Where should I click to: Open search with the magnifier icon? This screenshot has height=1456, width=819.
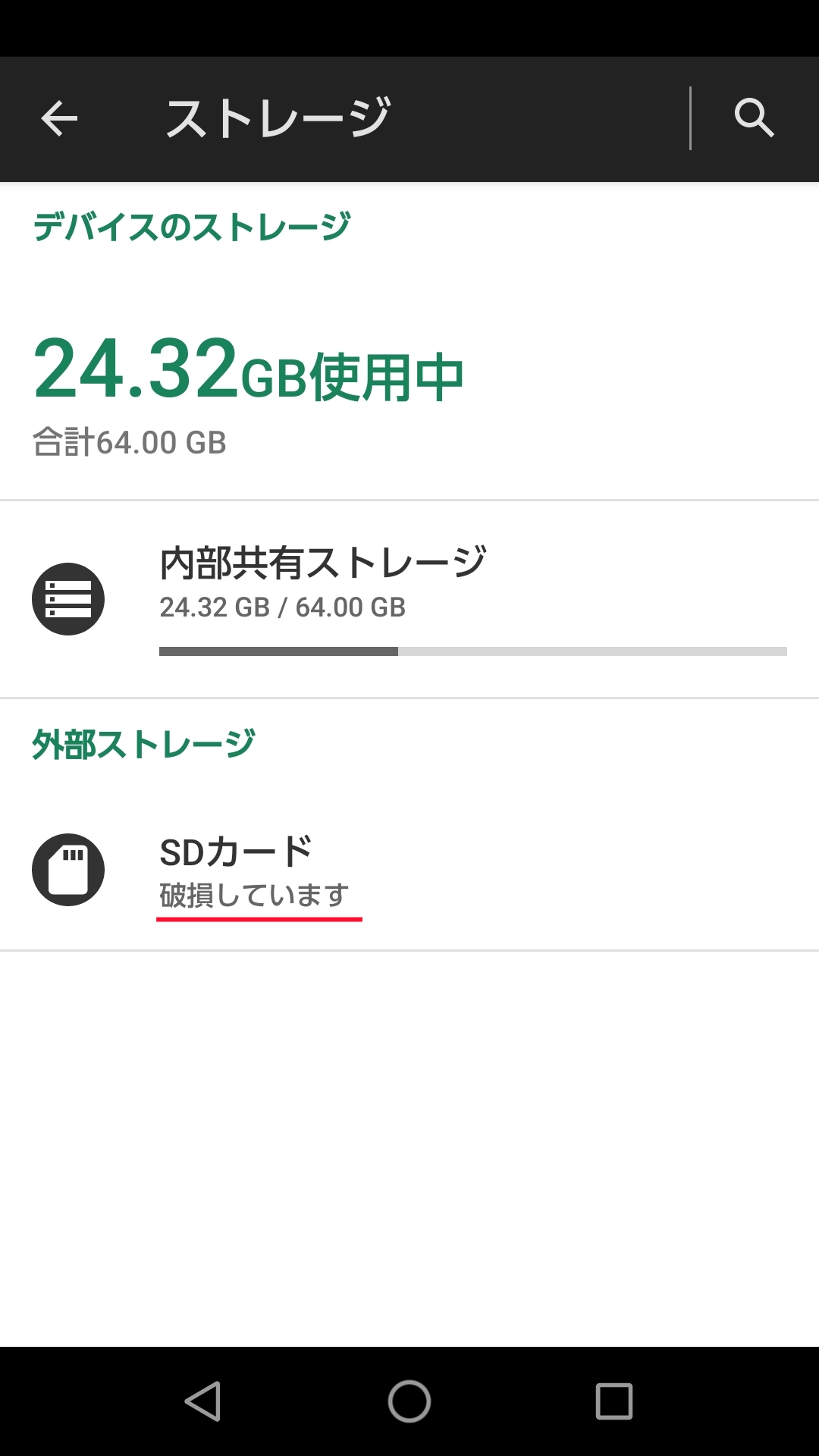pyautogui.click(x=754, y=118)
